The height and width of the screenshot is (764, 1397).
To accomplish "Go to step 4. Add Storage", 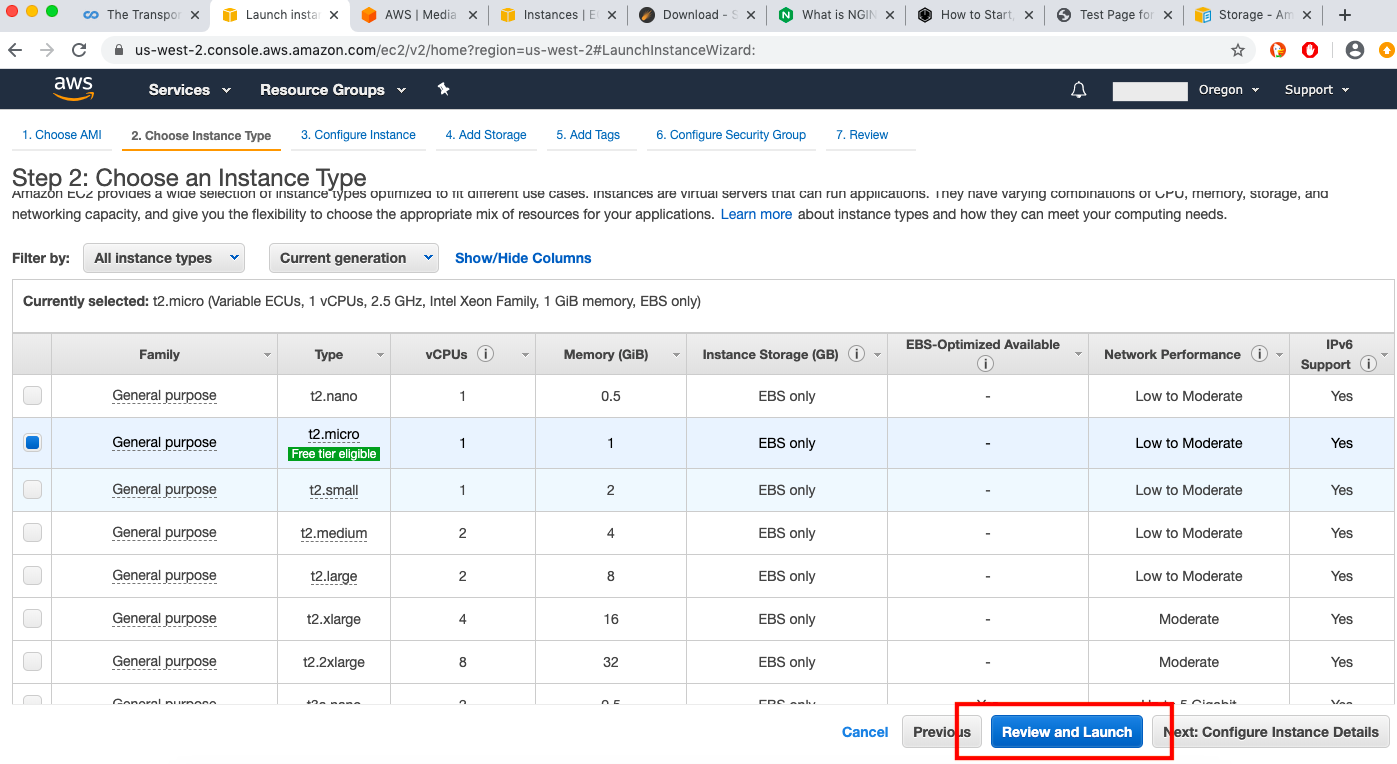I will pos(486,135).
